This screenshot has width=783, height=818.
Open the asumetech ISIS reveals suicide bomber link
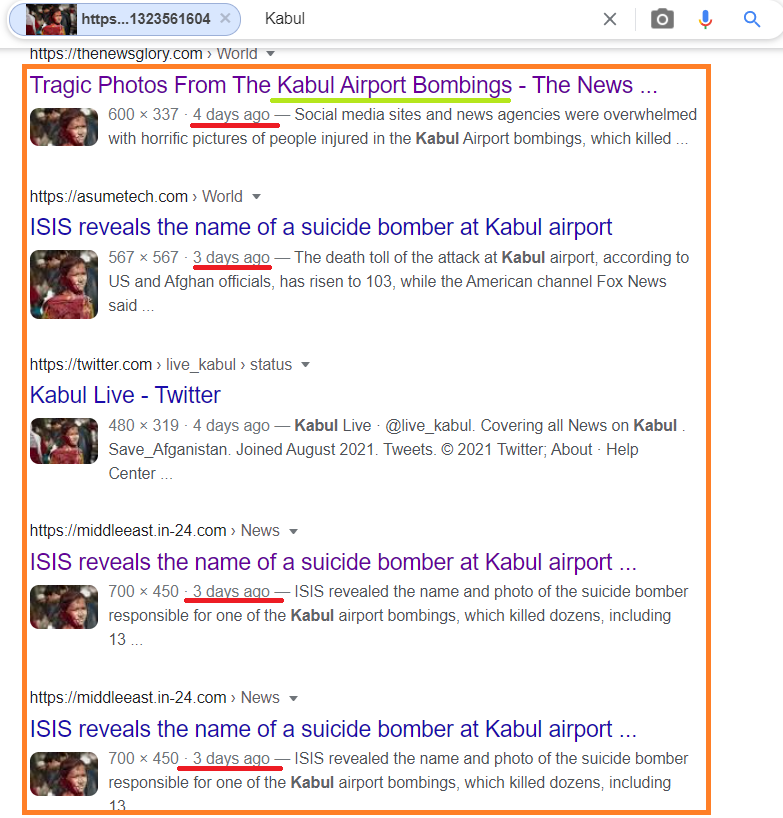pyautogui.click(x=321, y=227)
